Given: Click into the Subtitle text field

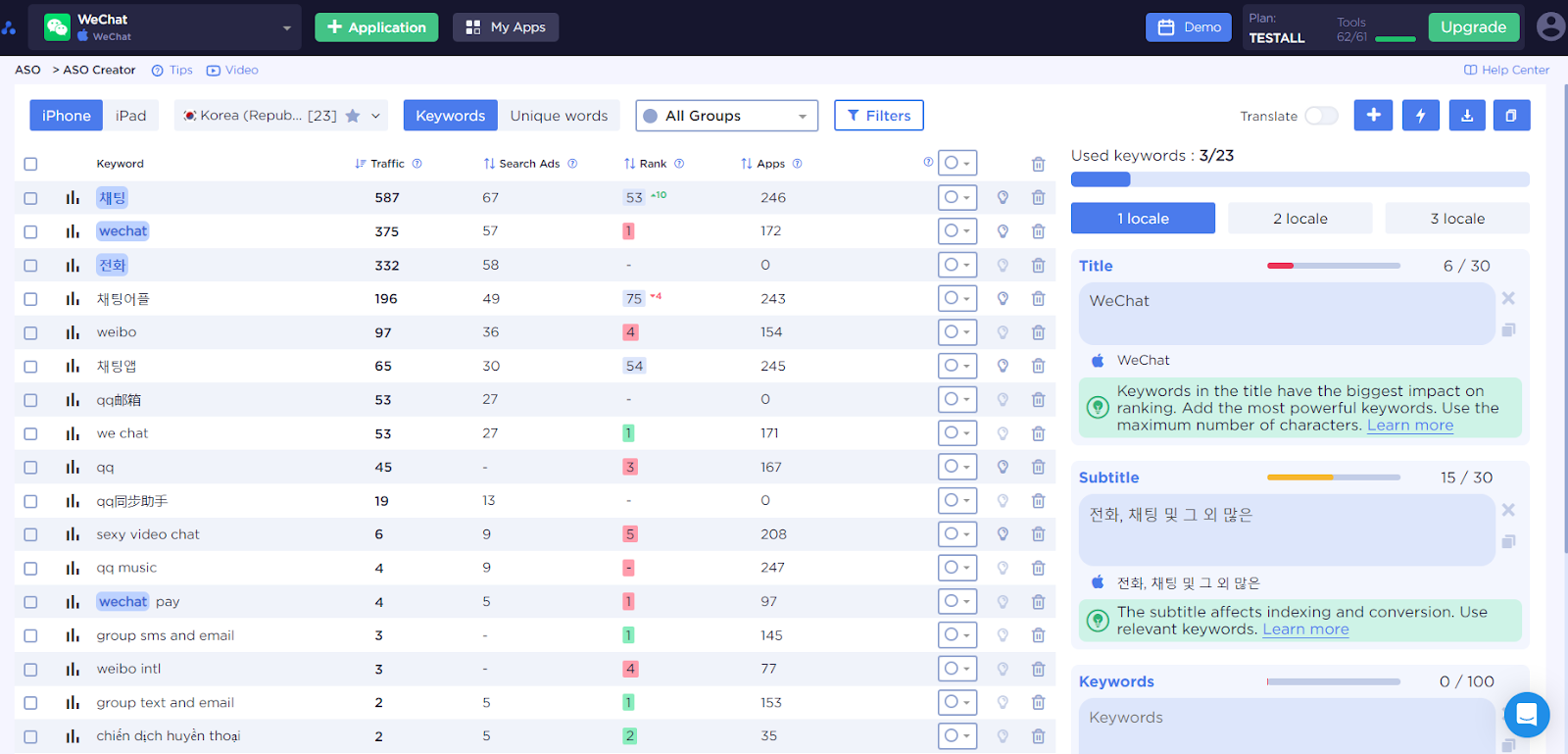Looking at the screenshot, I should pyautogui.click(x=1287, y=529).
